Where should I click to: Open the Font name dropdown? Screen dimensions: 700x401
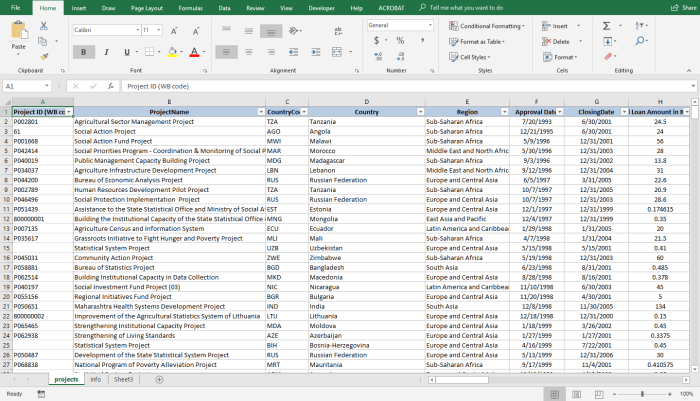click(x=138, y=30)
